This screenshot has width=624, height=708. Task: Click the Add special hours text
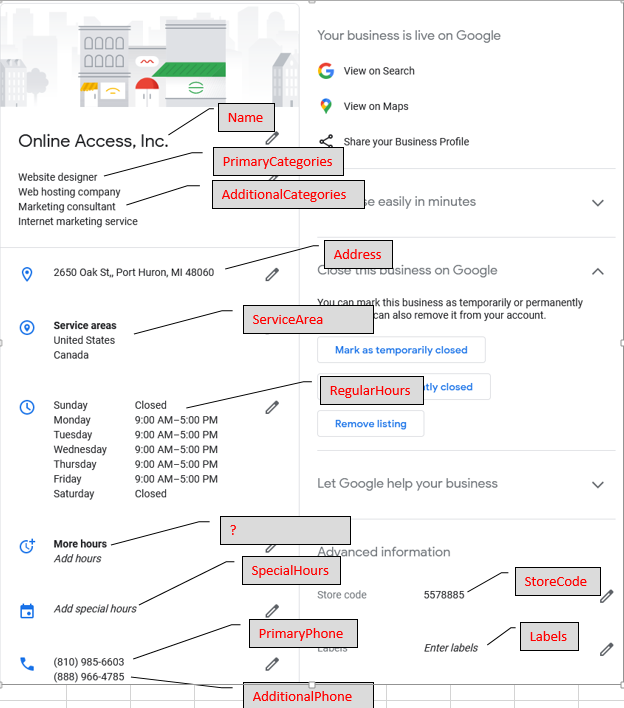(95, 609)
